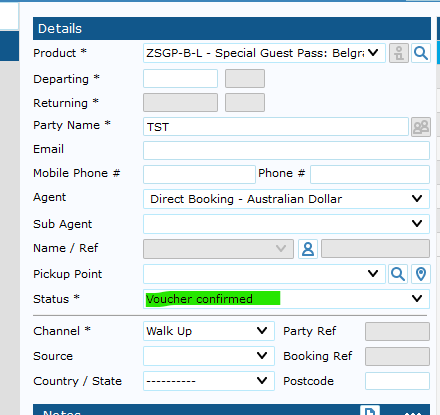The image size is (440, 415).
Task: Expand the Pickup Point dropdown
Action: (264, 274)
